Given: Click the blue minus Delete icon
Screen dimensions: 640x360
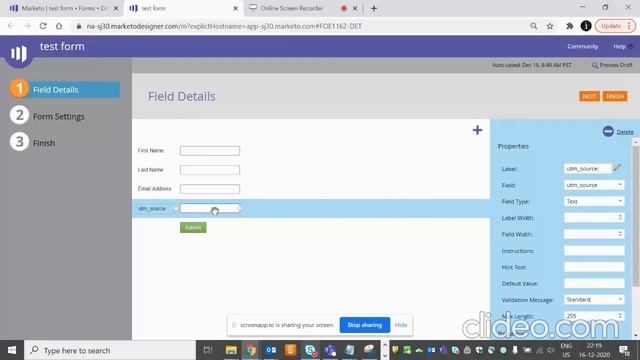Looking at the screenshot, I should tap(608, 131).
